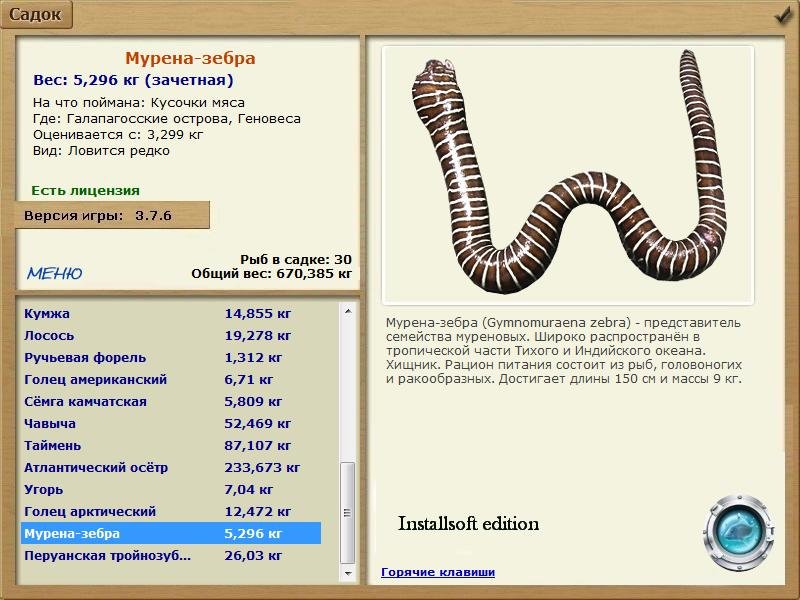Open the Горячие клавиши link
800x600 pixels.
pyautogui.click(x=438, y=572)
